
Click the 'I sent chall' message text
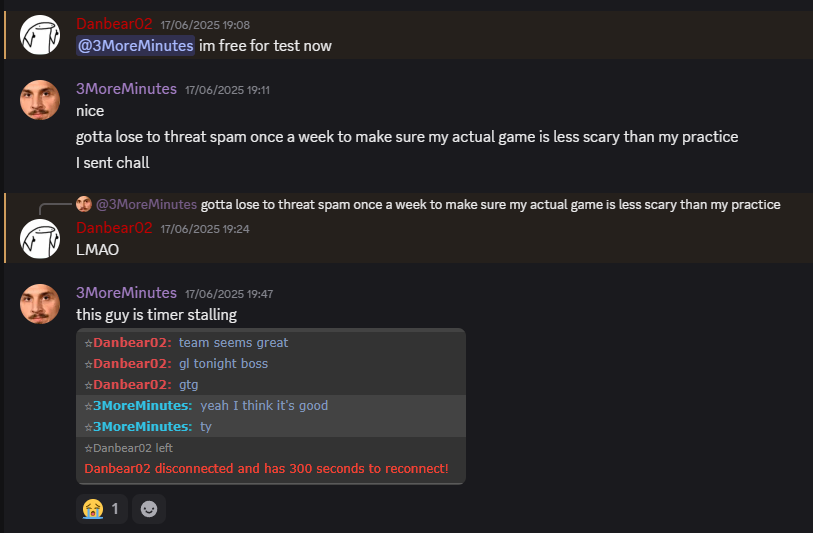112,162
